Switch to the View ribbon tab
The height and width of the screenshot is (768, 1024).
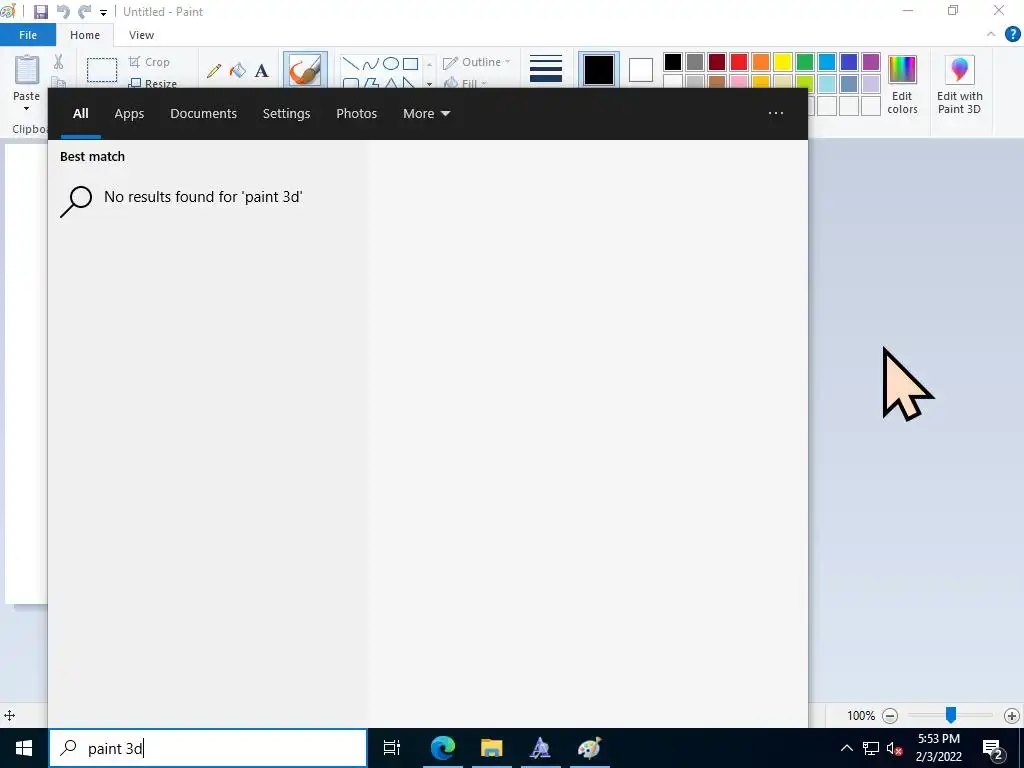(141, 35)
